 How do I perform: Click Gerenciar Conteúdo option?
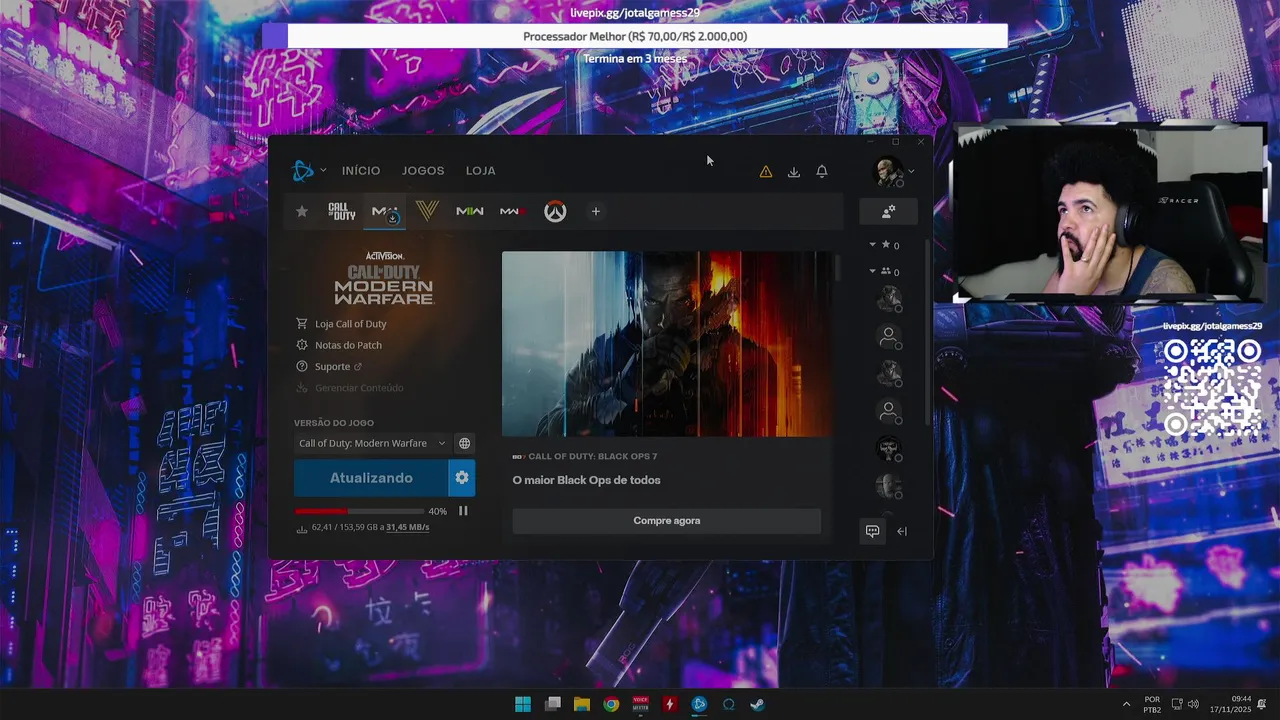(359, 388)
